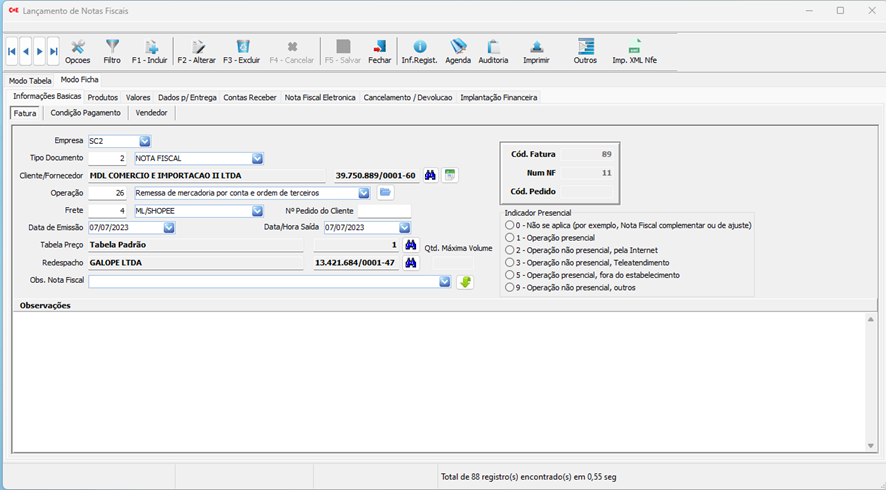The image size is (886, 490).
Task: Click the Imprimir printer icon
Action: click(536, 47)
